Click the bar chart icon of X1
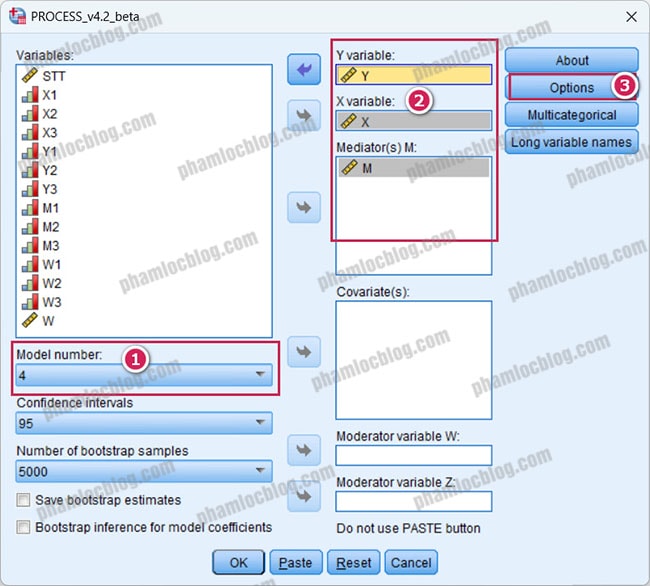The height and width of the screenshot is (586, 650). coord(30,95)
